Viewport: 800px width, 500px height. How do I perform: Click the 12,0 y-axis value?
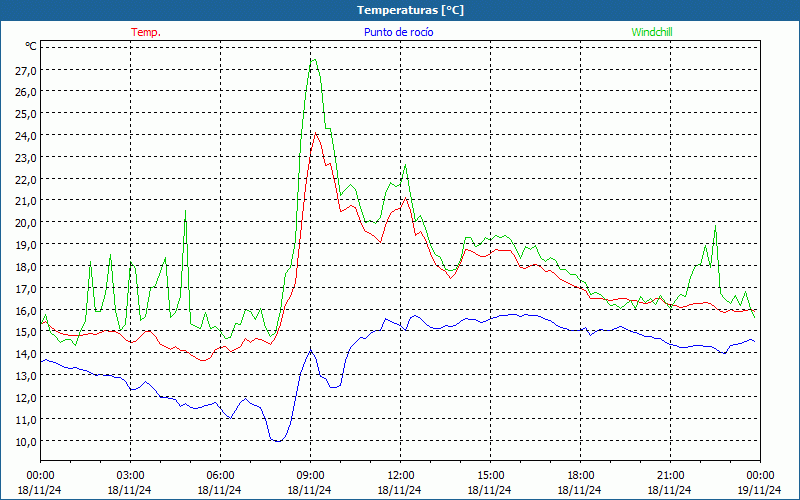[x=26, y=398]
